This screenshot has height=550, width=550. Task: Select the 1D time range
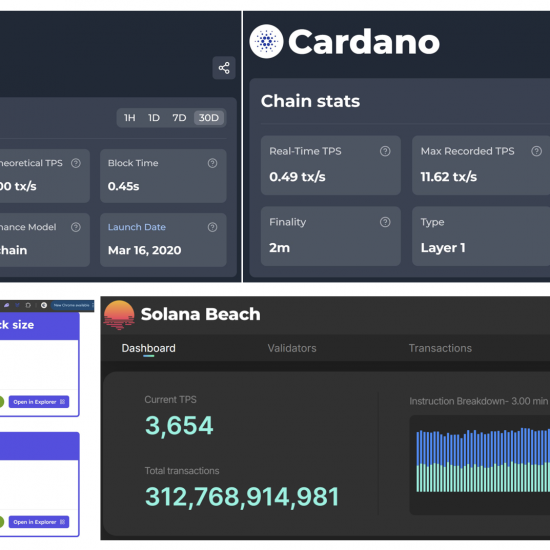click(154, 118)
